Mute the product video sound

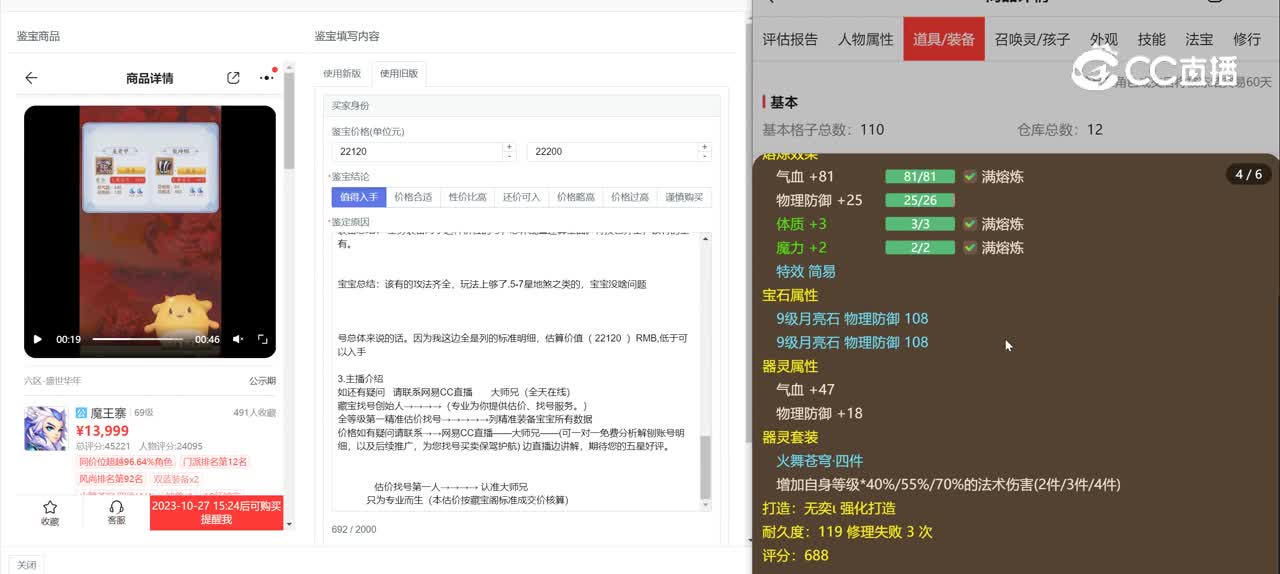coord(238,340)
